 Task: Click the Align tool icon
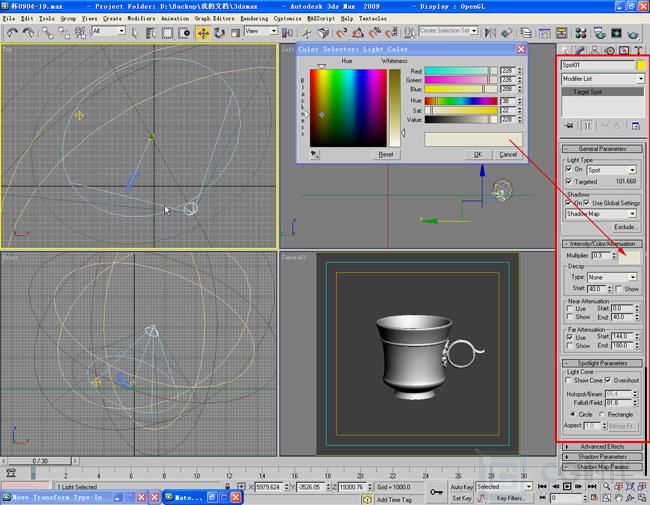click(x=506, y=33)
